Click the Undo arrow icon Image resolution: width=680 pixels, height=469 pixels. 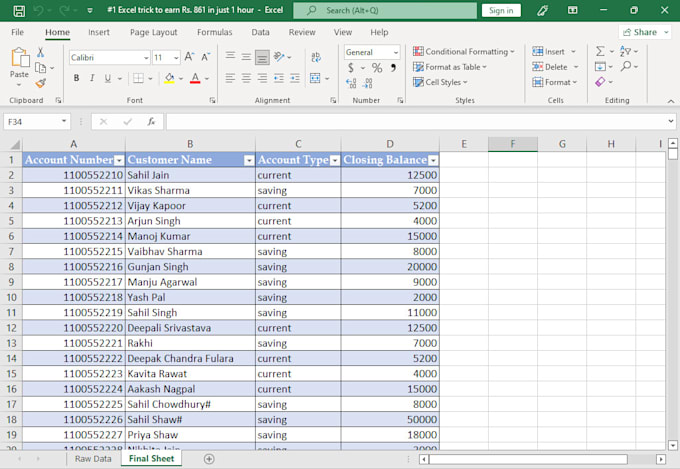38,10
